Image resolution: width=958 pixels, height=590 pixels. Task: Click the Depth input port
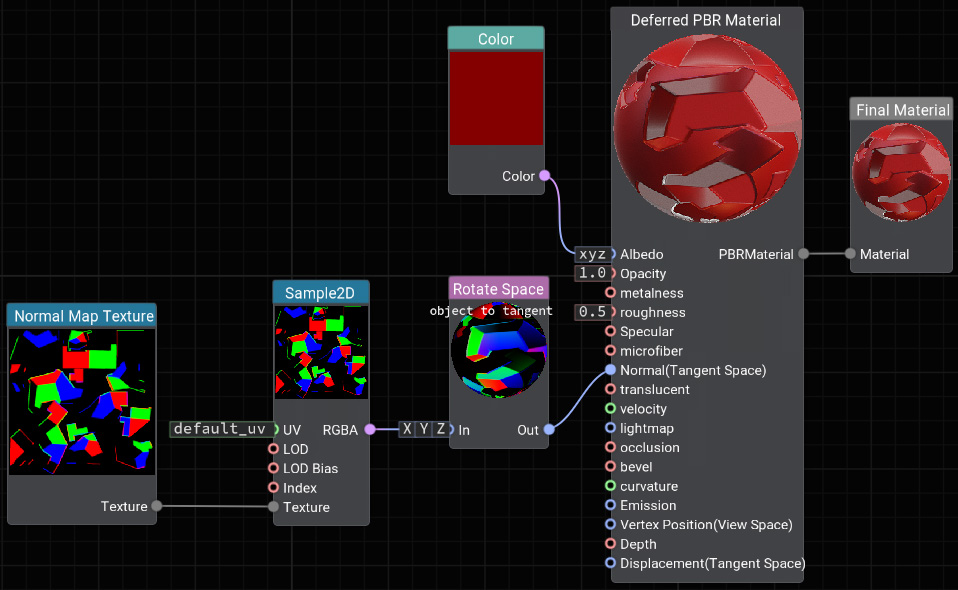[610, 544]
